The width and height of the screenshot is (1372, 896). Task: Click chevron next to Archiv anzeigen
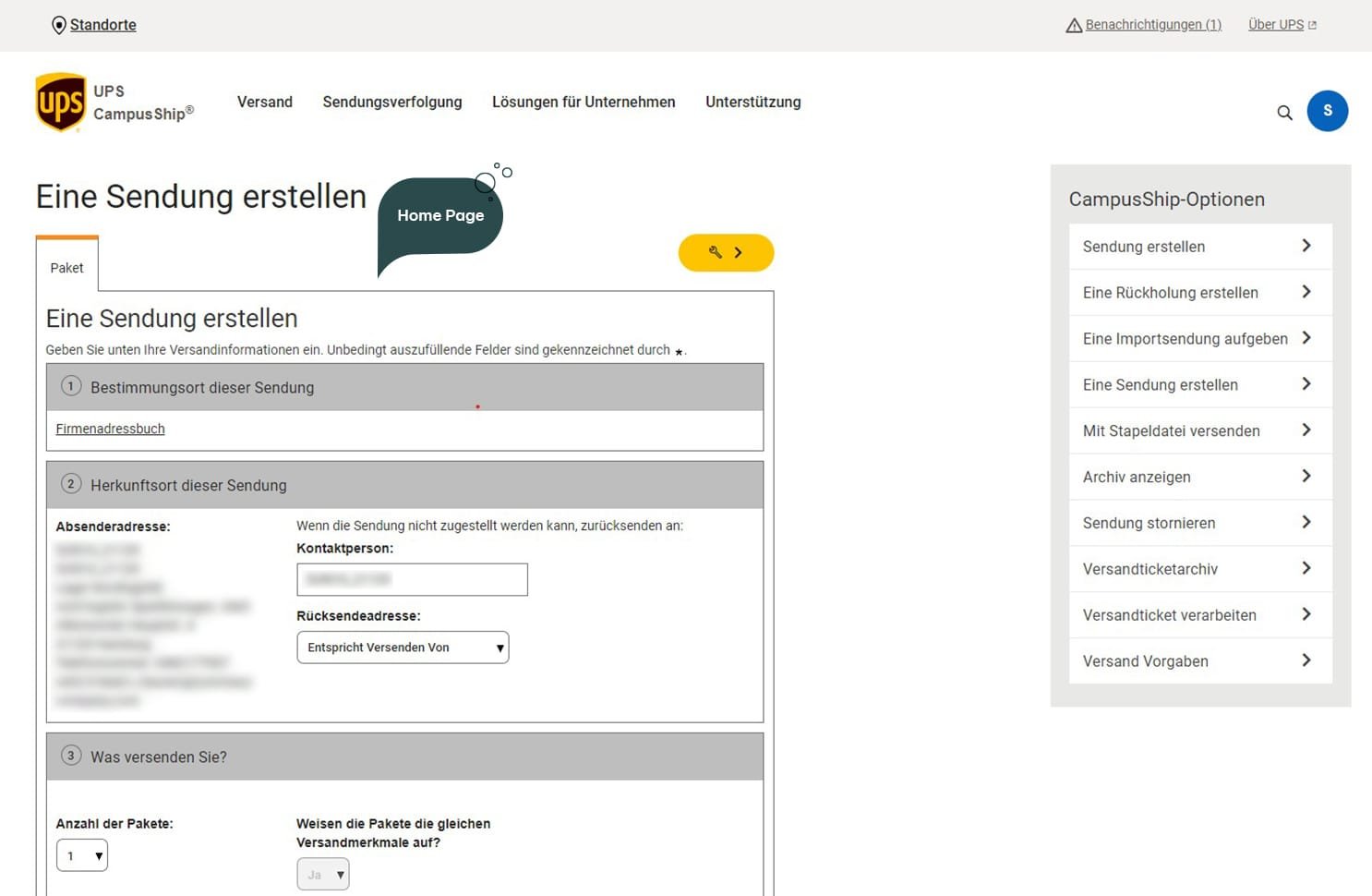1306,476
